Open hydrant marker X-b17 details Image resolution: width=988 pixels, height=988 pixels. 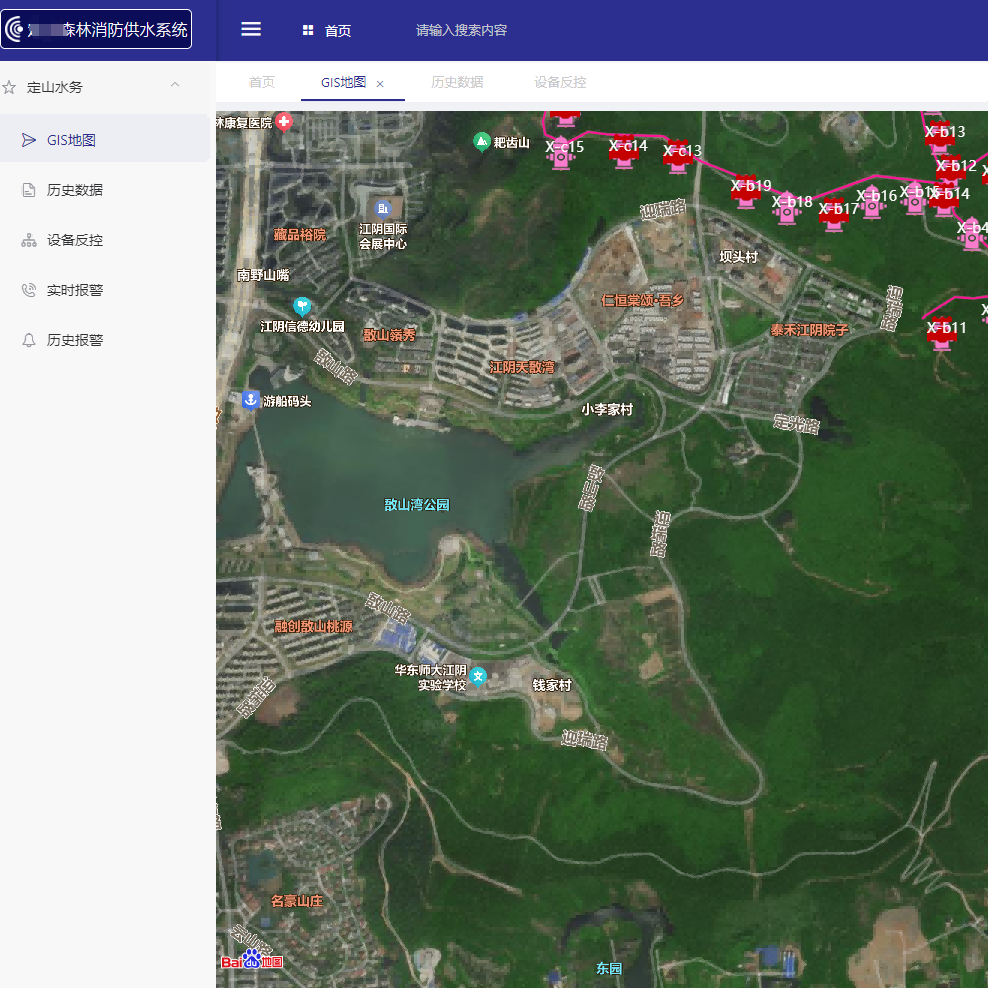[x=835, y=215]
